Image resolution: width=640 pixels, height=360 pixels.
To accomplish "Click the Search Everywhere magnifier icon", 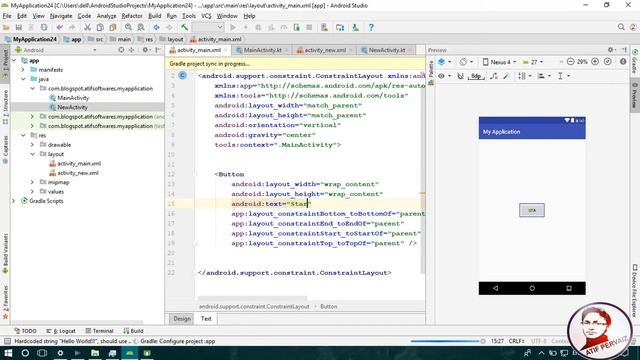I will click(x=621, y=27).
